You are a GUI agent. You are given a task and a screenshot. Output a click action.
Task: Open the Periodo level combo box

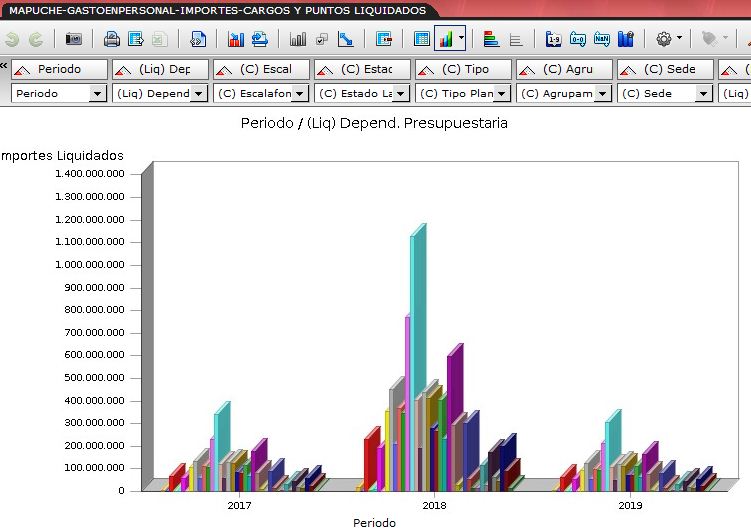pyautogui.click(x=59, y=93)
